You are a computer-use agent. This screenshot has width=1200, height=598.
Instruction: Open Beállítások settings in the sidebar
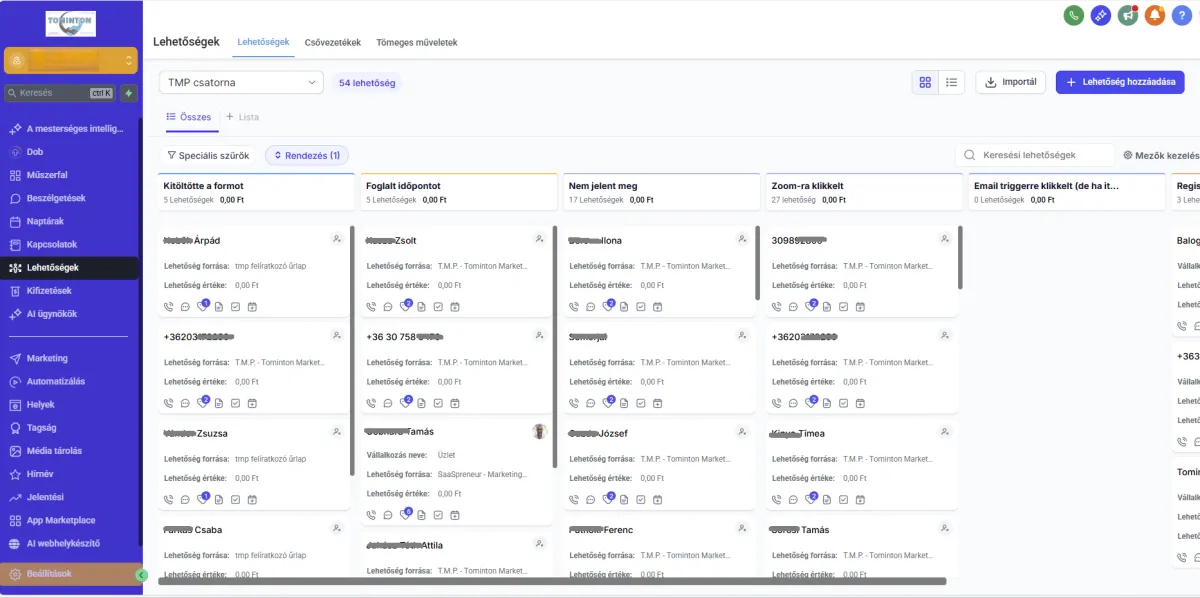(70, 574)
